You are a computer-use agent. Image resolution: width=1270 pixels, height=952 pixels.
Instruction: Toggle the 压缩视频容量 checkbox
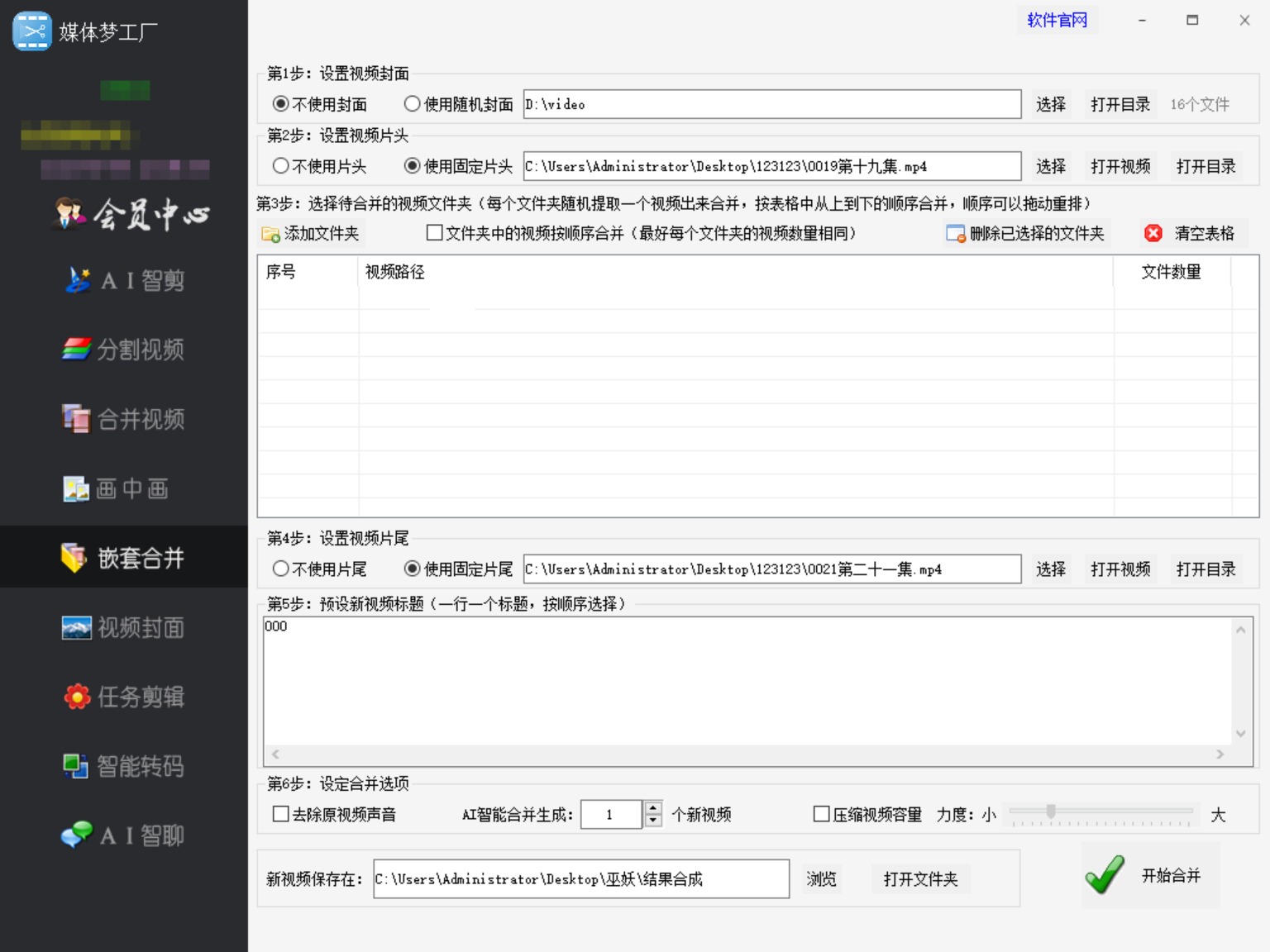tap(821, 814)
